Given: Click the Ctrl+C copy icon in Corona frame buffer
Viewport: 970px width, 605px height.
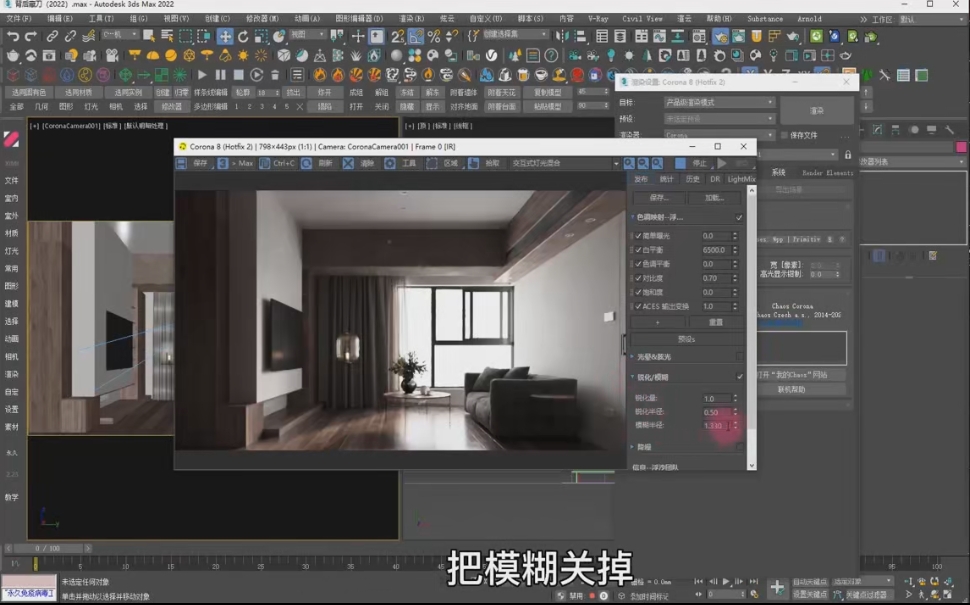Looking at the screenshot, I should click(x=265, y=163).
